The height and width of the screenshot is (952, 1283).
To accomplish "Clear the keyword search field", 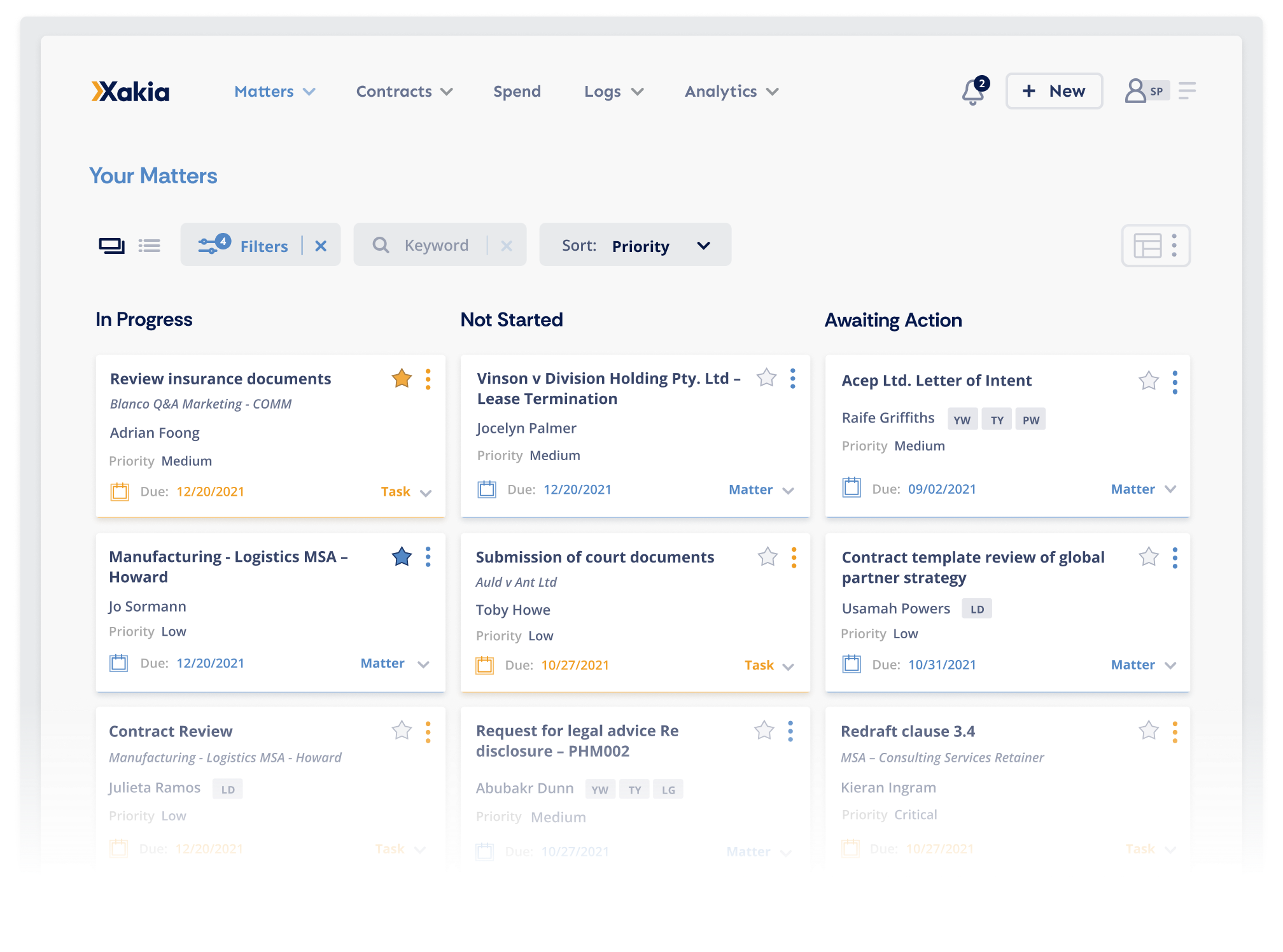I will 507,246.
